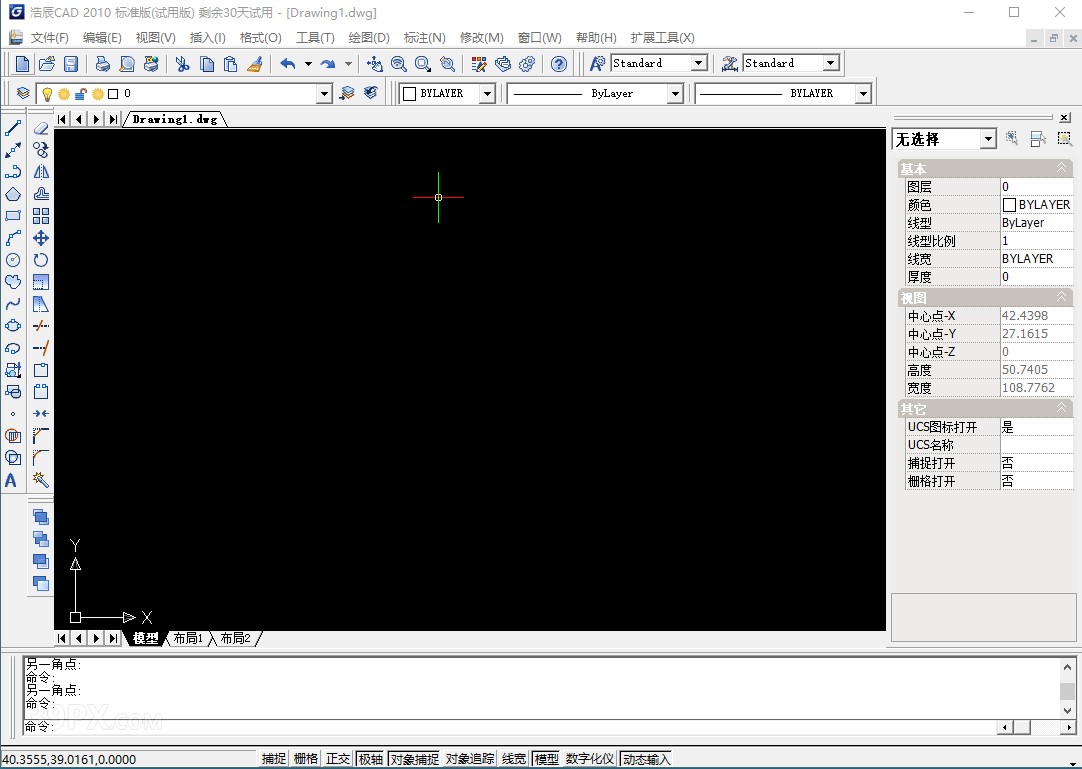
Task: Enable grid display via status bar
Action: point(304,758)
